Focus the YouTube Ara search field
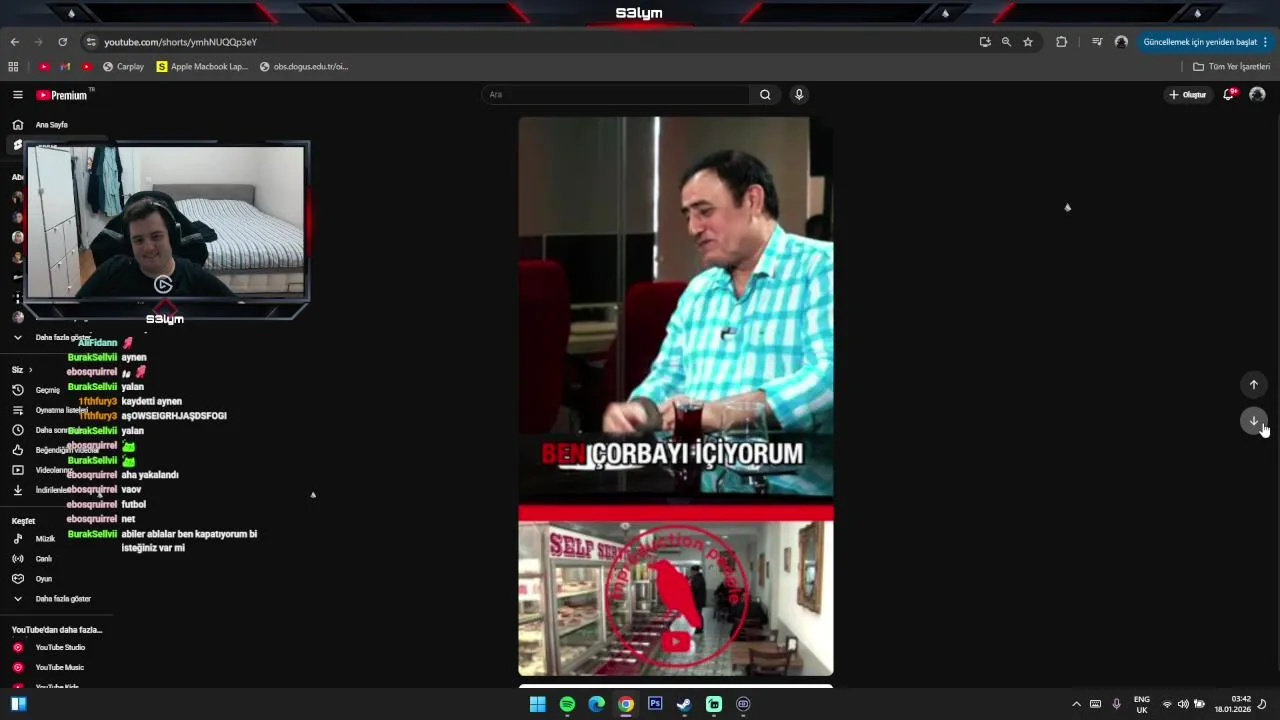Screen dimensions: 1280x720 615,95
